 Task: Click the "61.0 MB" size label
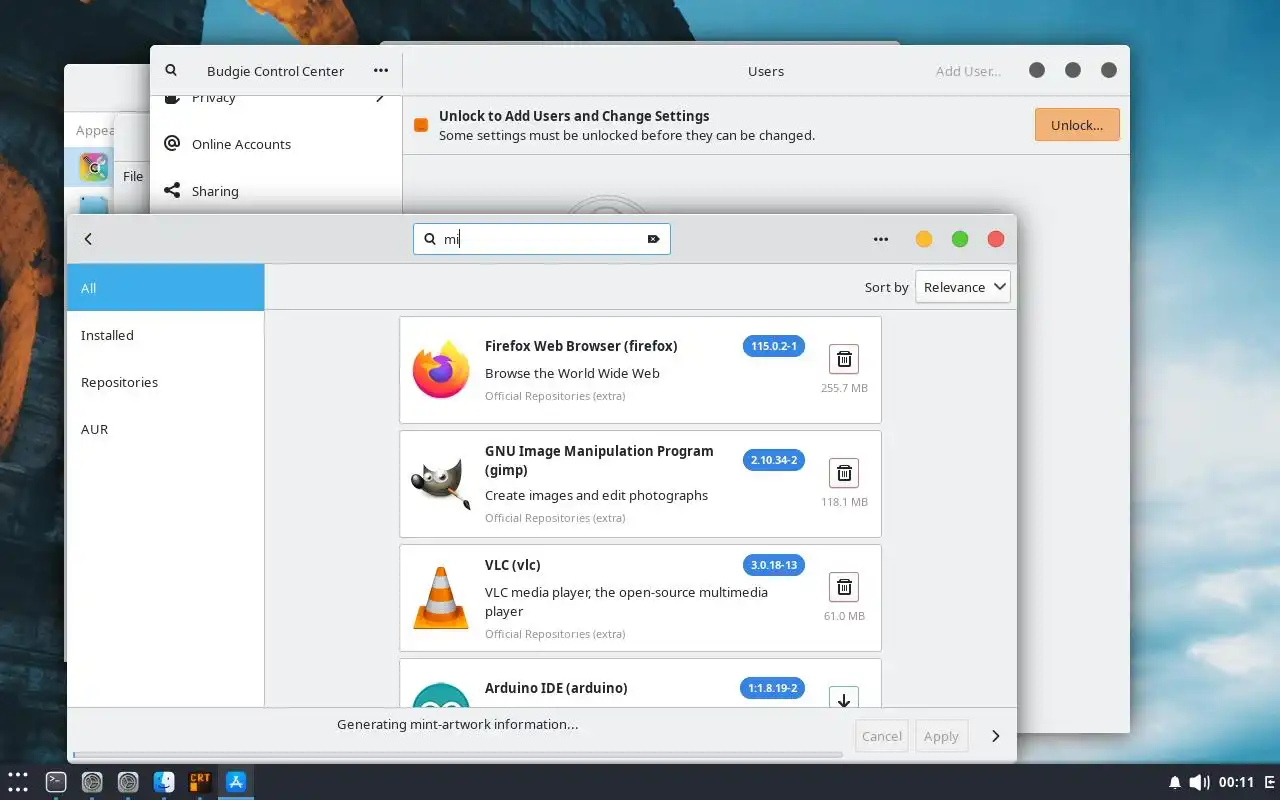click(844, 616)
